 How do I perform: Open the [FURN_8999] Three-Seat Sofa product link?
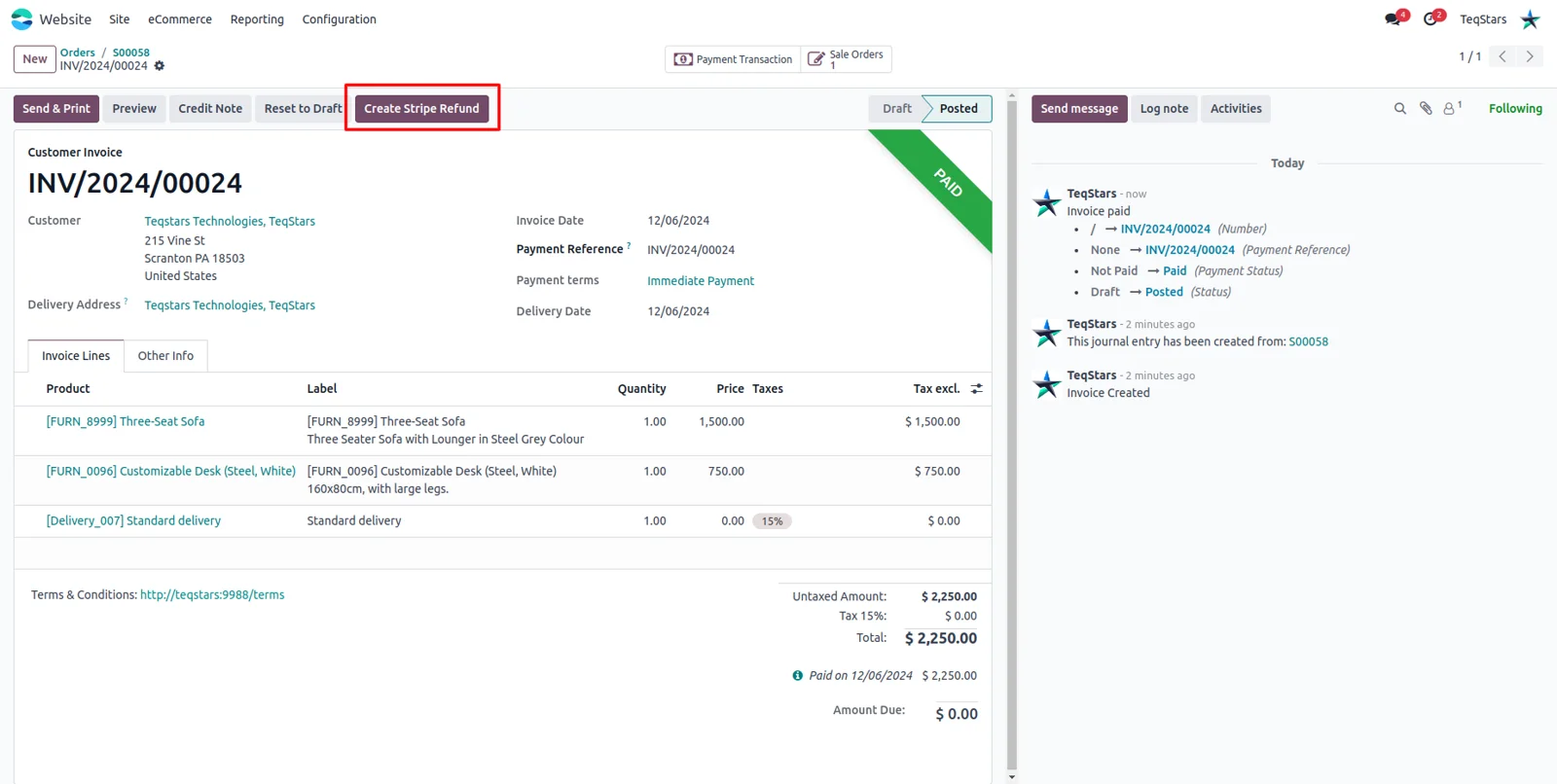126,422
